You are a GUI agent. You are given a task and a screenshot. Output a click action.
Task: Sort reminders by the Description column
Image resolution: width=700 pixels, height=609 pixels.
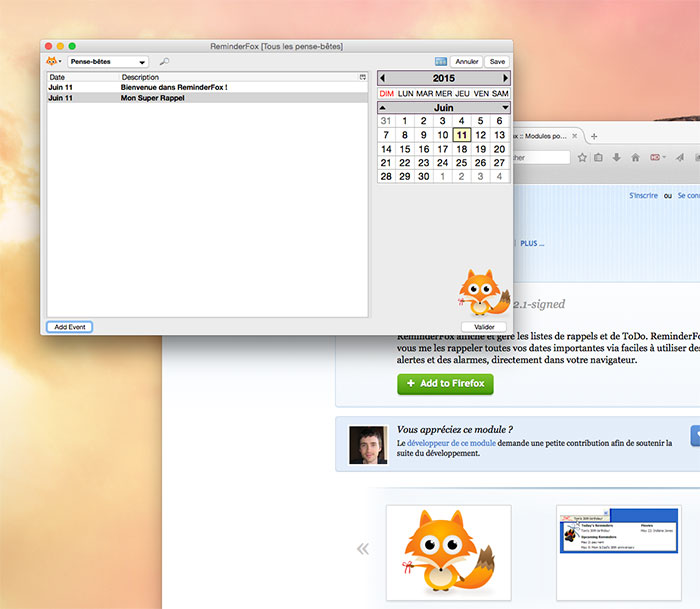(x=239, y=77)
